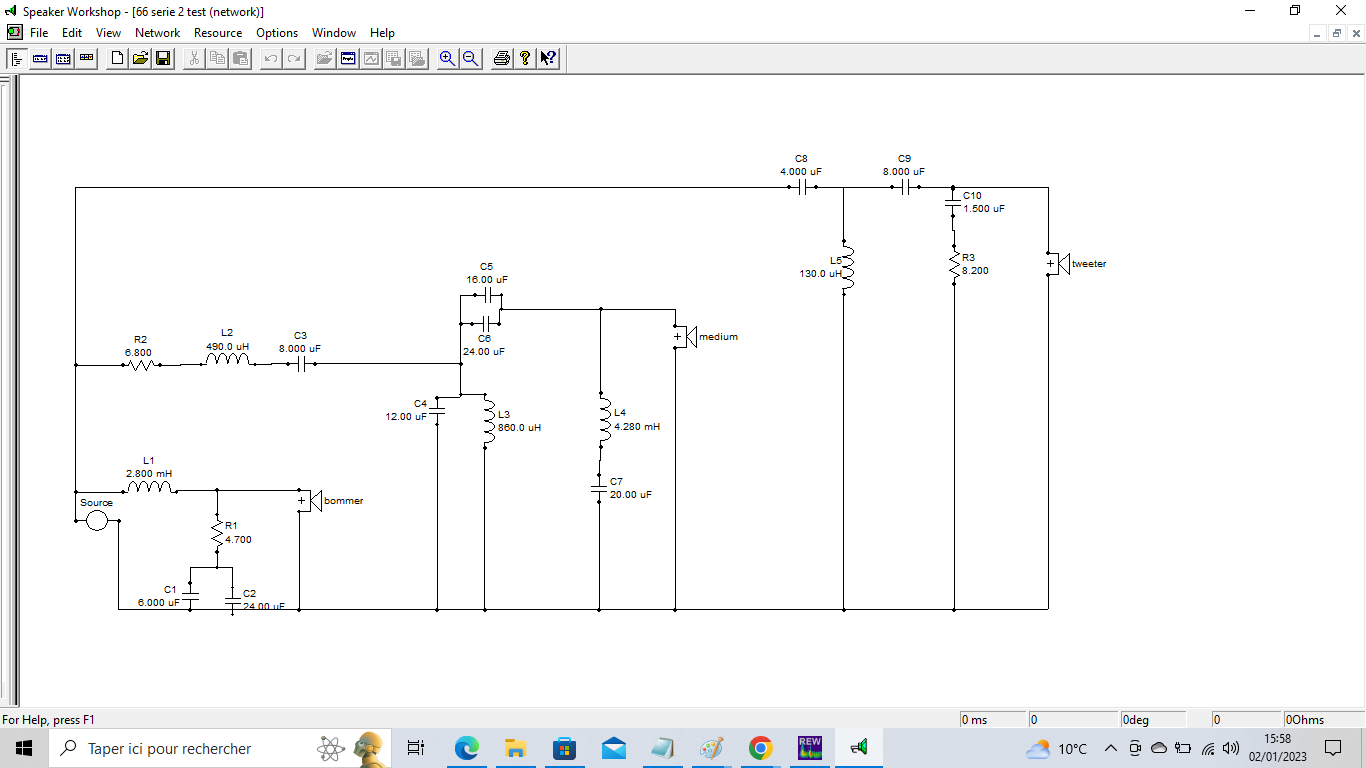
Task: Click the New document icon
Action: (117, 59)
